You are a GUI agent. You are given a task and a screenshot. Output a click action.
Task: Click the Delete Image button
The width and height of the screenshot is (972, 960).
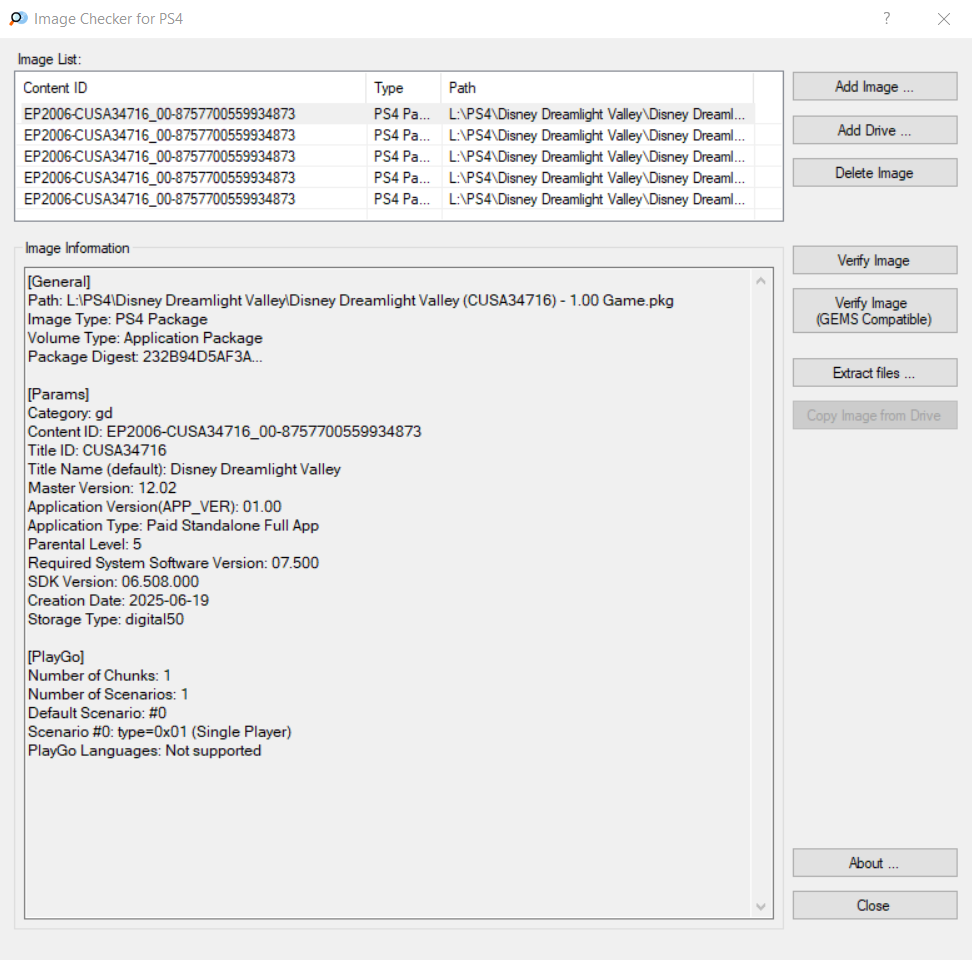(x=874, y=173)
